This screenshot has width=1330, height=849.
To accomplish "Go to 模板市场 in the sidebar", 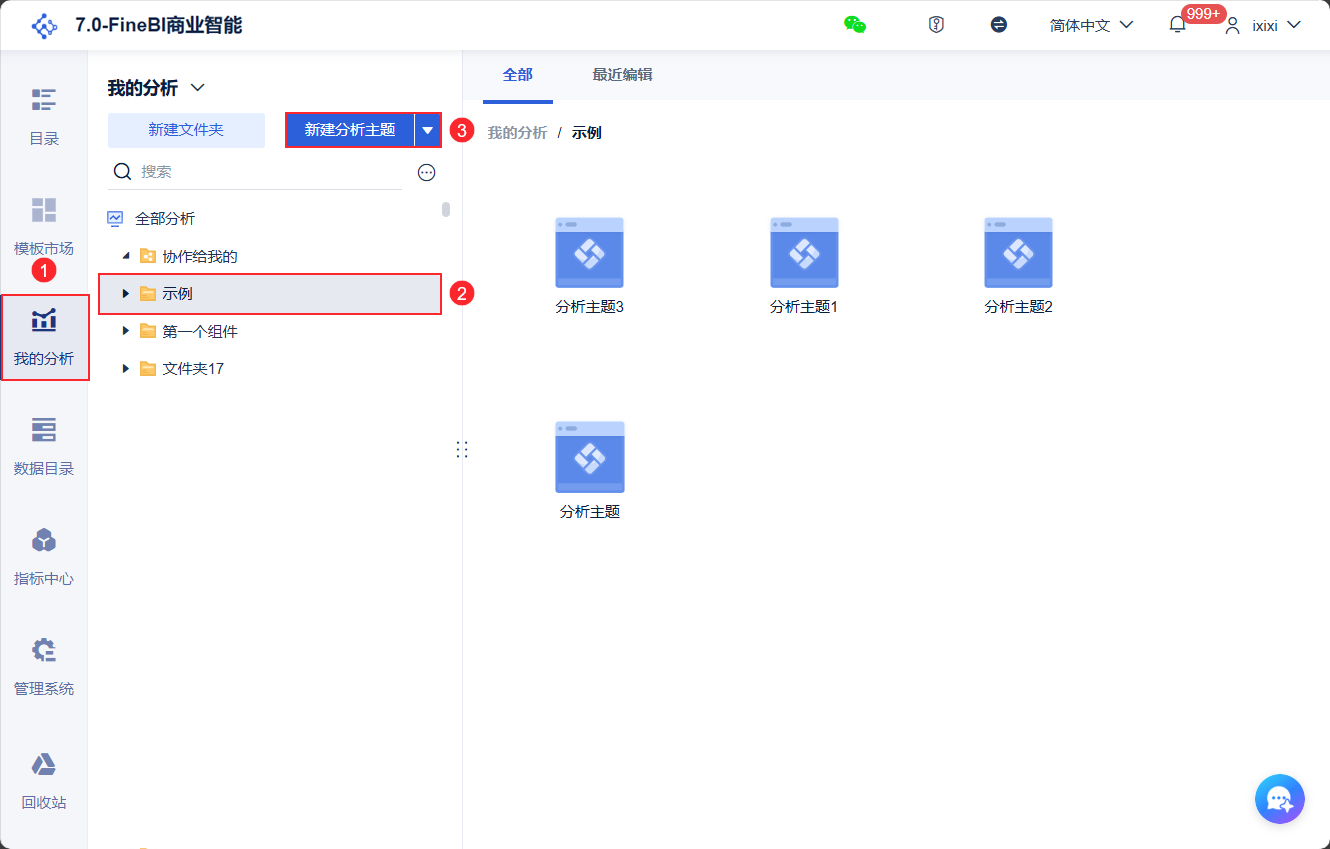I will point(44,227).
